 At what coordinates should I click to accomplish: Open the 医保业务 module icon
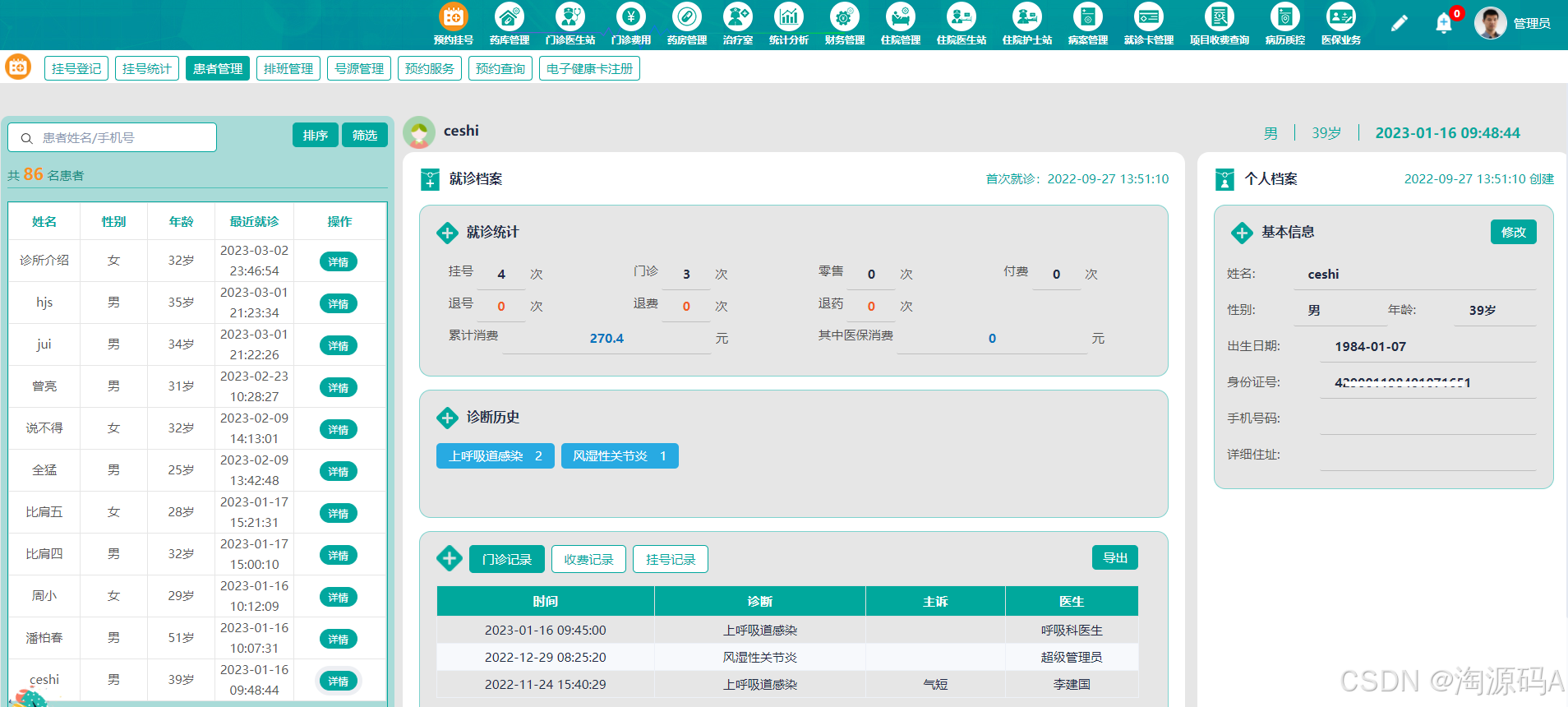(1341, 16)
